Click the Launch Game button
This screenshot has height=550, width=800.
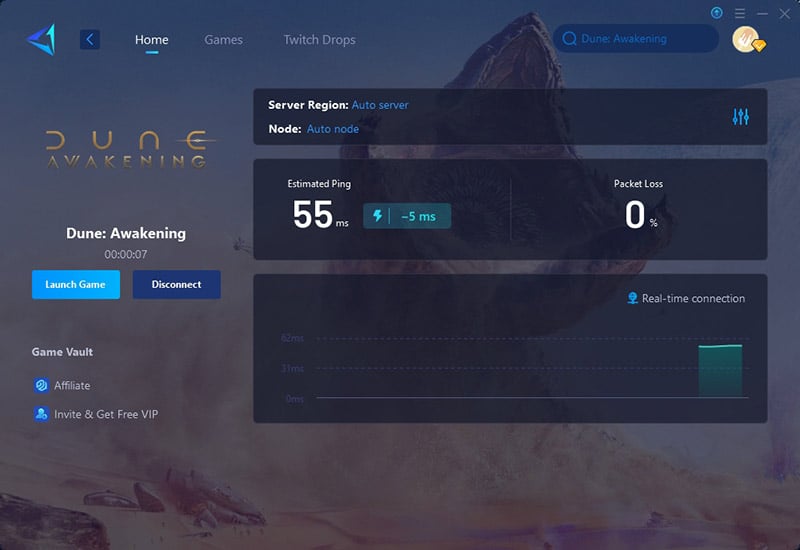click(x=76, y=284)
